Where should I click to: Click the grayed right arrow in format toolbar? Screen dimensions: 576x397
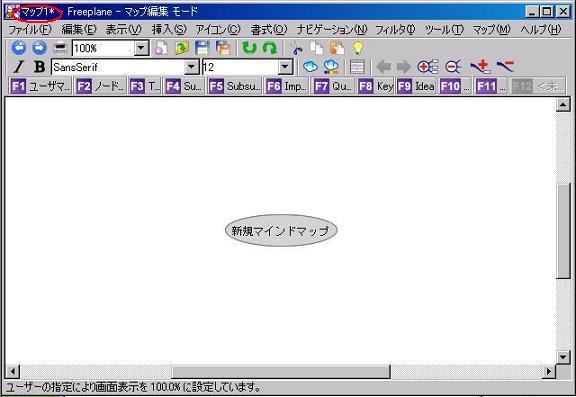point(404,67)
